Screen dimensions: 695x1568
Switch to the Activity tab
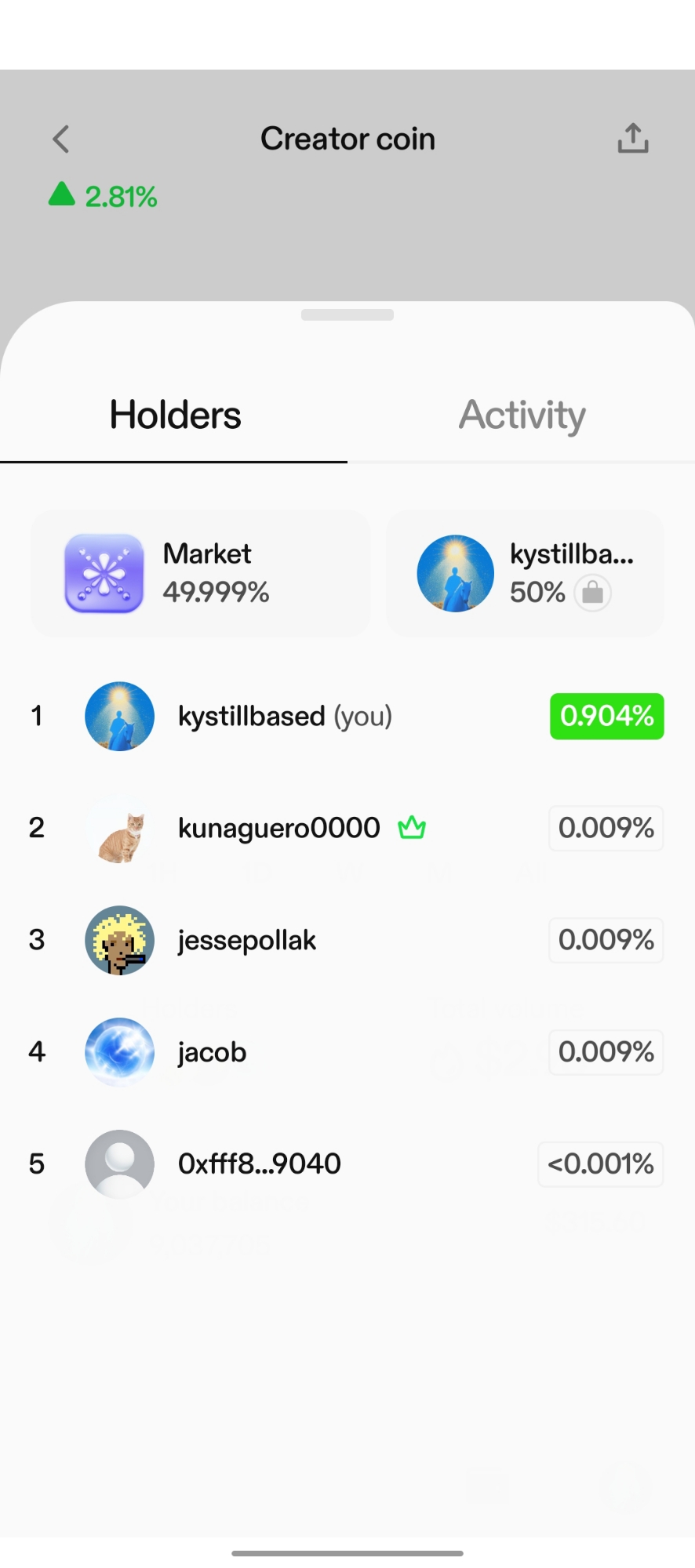(x=522, y=415)
